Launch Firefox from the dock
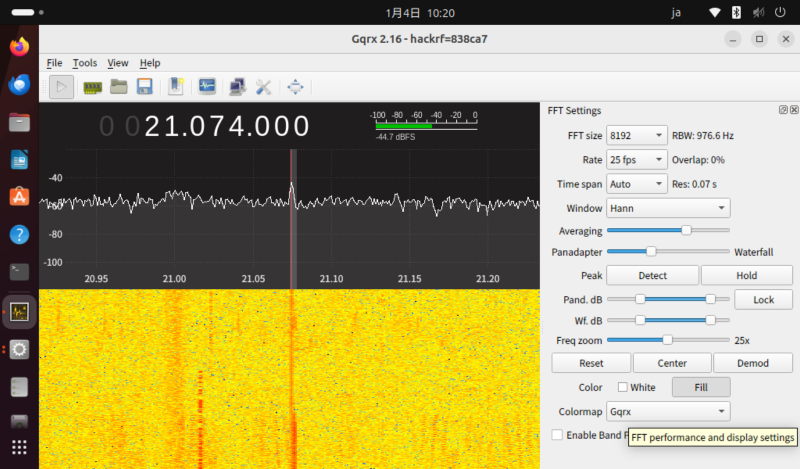This screenshot has height=469, width=800. click(x=19, y=47)
